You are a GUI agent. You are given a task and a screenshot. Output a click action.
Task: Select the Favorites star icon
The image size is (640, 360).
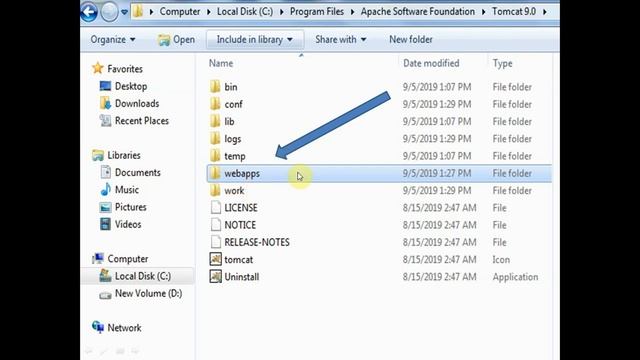tap(98, 68)
